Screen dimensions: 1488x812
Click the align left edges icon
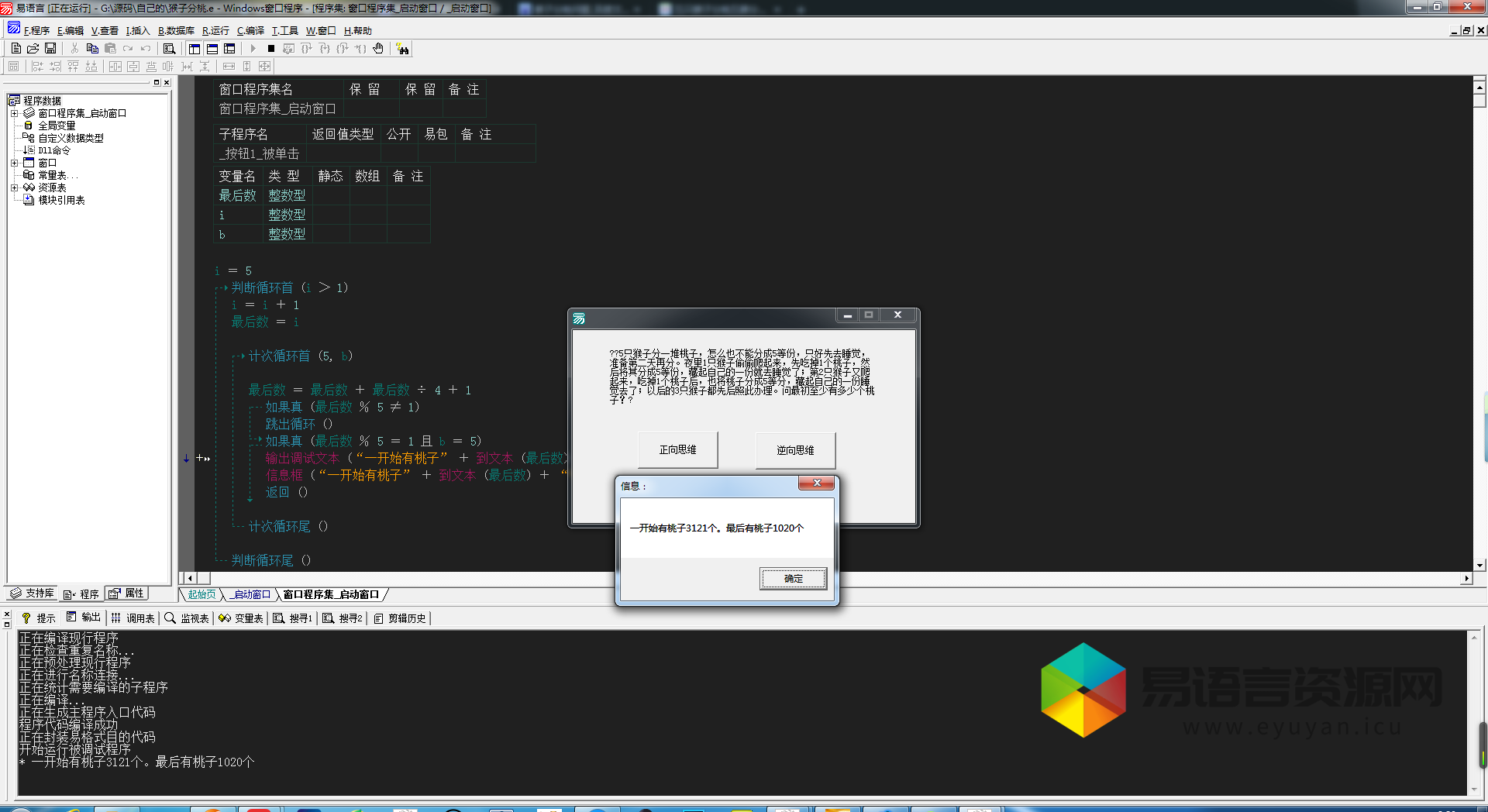point(37,67)
